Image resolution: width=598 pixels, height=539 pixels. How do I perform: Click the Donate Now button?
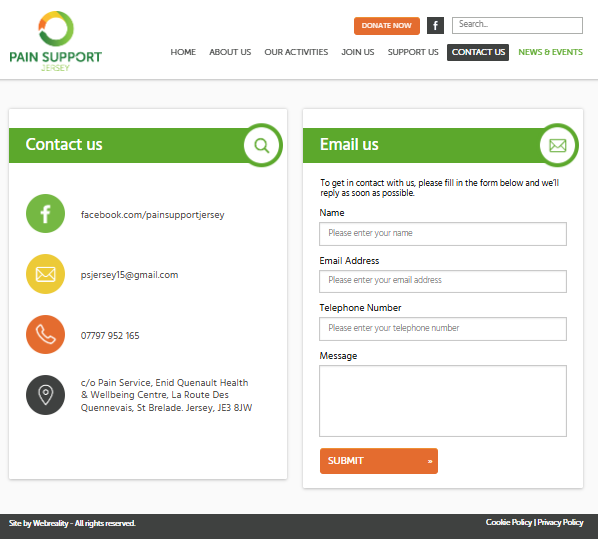[387, 26]
